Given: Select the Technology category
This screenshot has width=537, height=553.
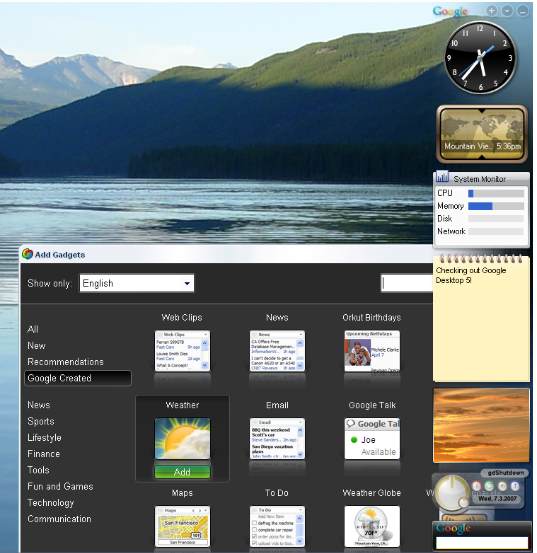Looking at the screenshot, I should pos(51,503).
